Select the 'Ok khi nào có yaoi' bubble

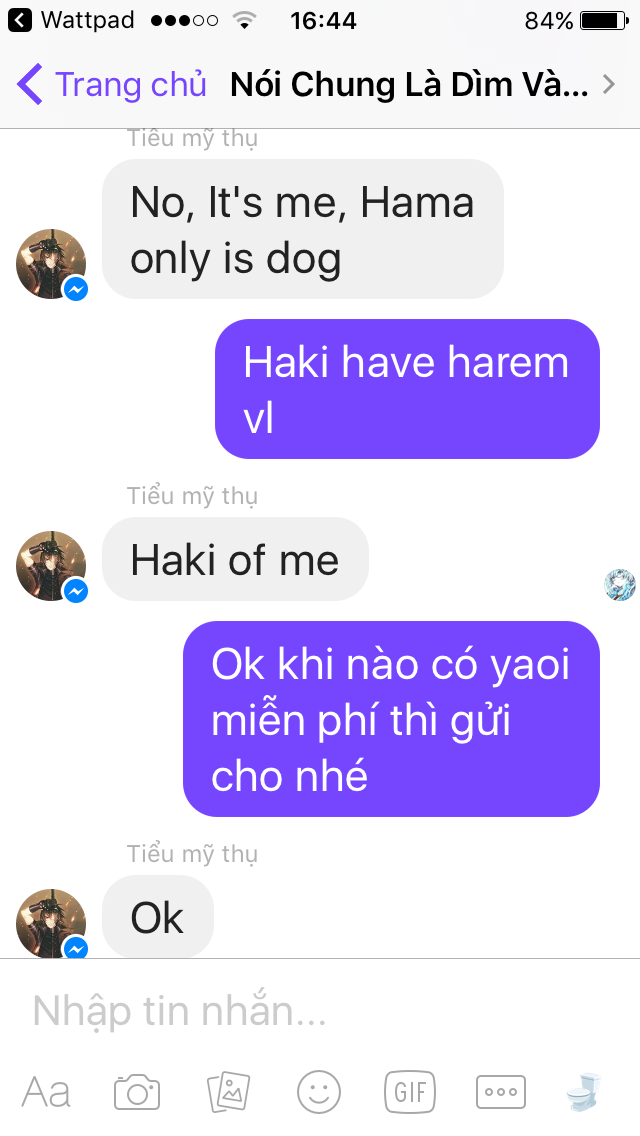point(391,719)
